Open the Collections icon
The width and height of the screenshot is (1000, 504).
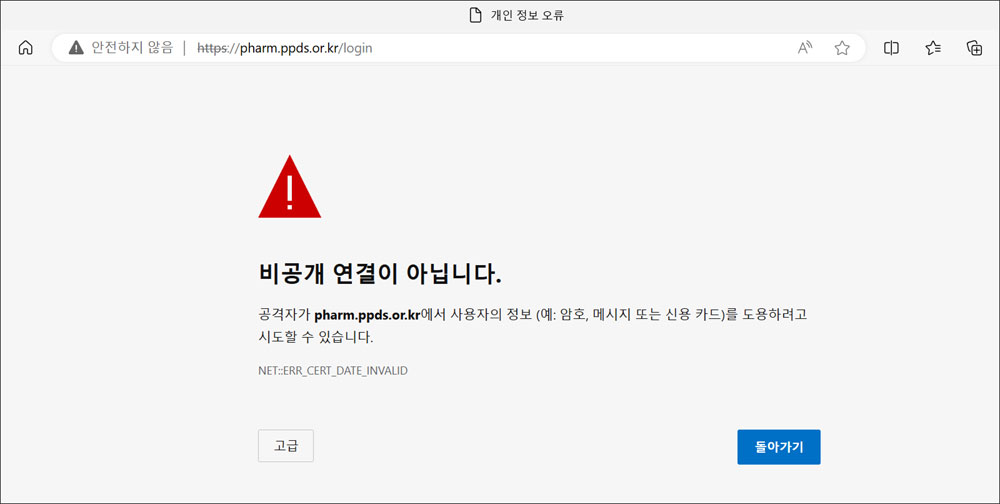click(x=974, y=48)
